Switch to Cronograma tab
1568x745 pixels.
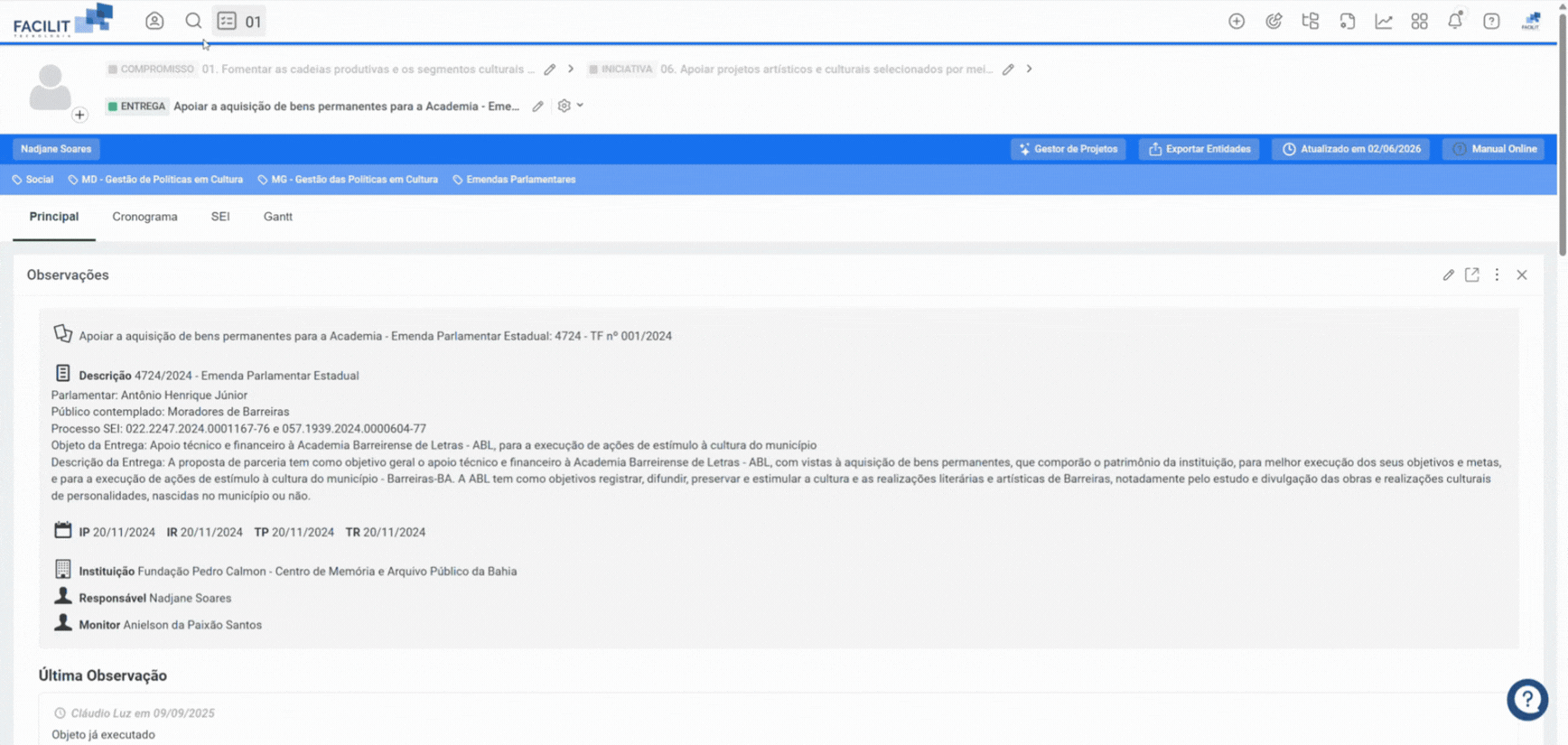point(145,217)
